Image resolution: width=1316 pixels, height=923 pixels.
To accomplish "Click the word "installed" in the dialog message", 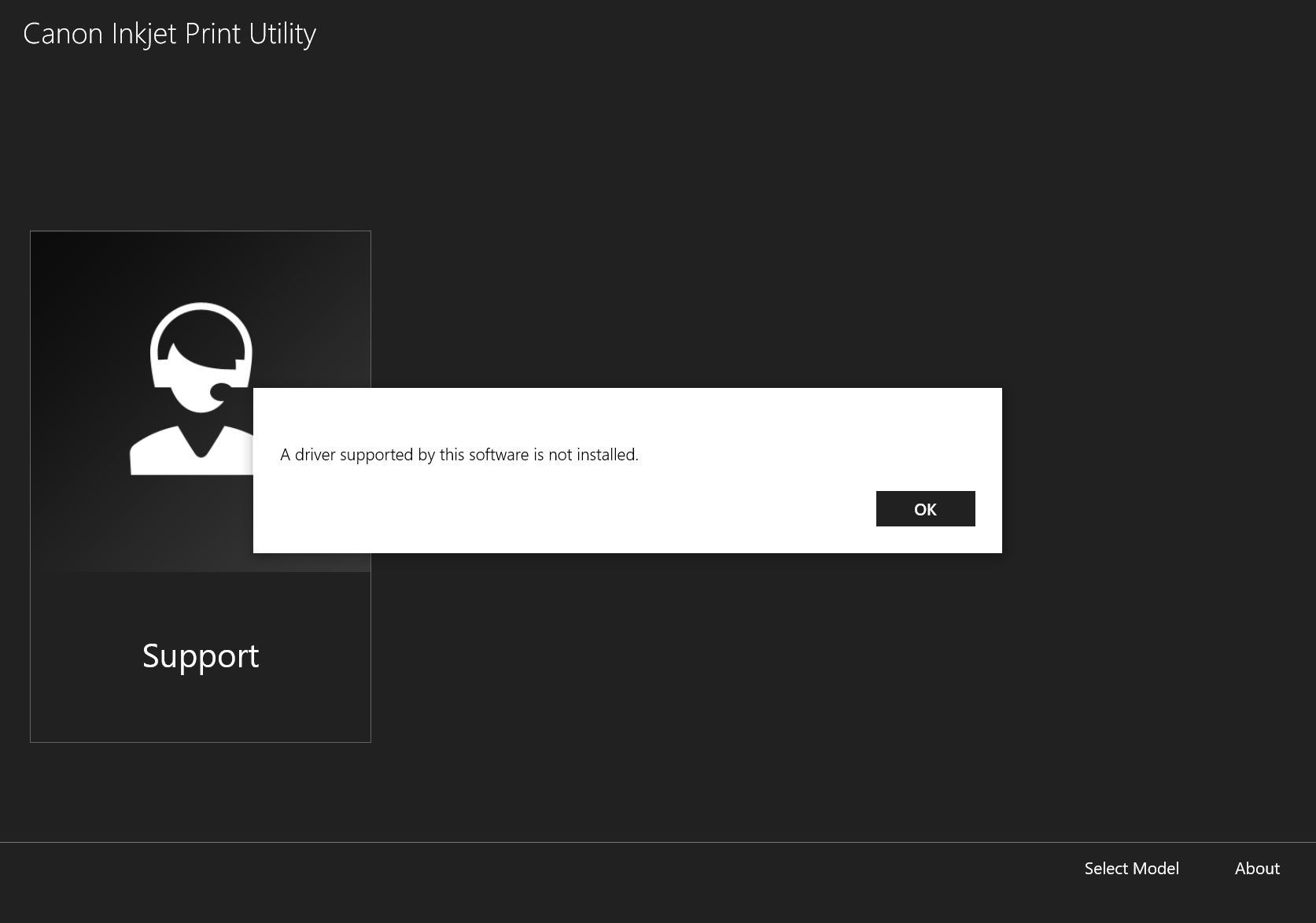I will click(x=606, y=455).
